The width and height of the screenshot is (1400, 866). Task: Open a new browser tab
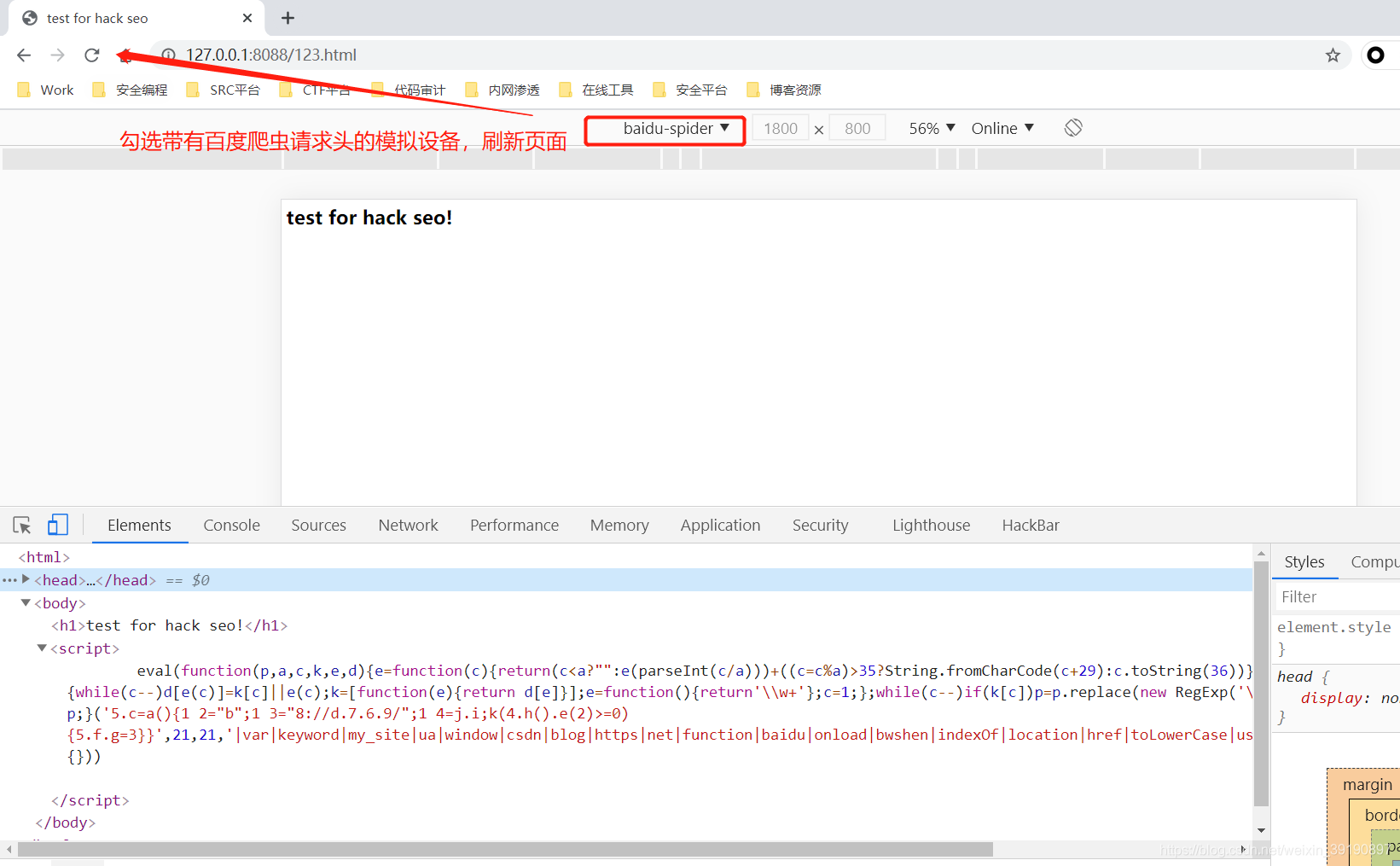[288, 18]
